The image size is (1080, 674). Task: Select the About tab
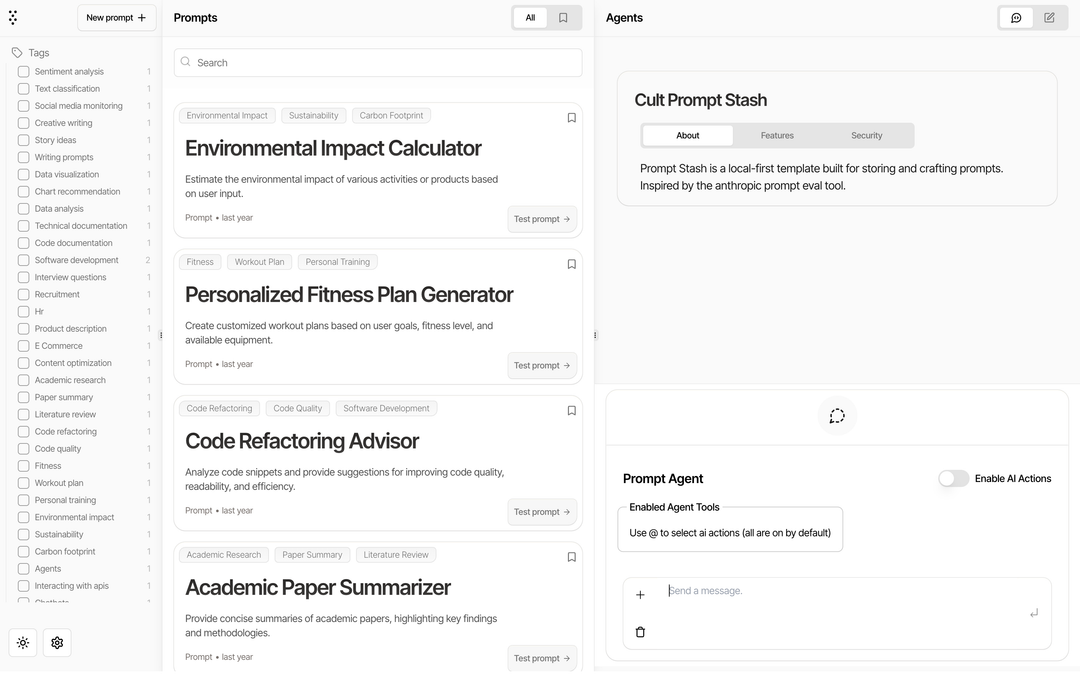click(687, 136)
